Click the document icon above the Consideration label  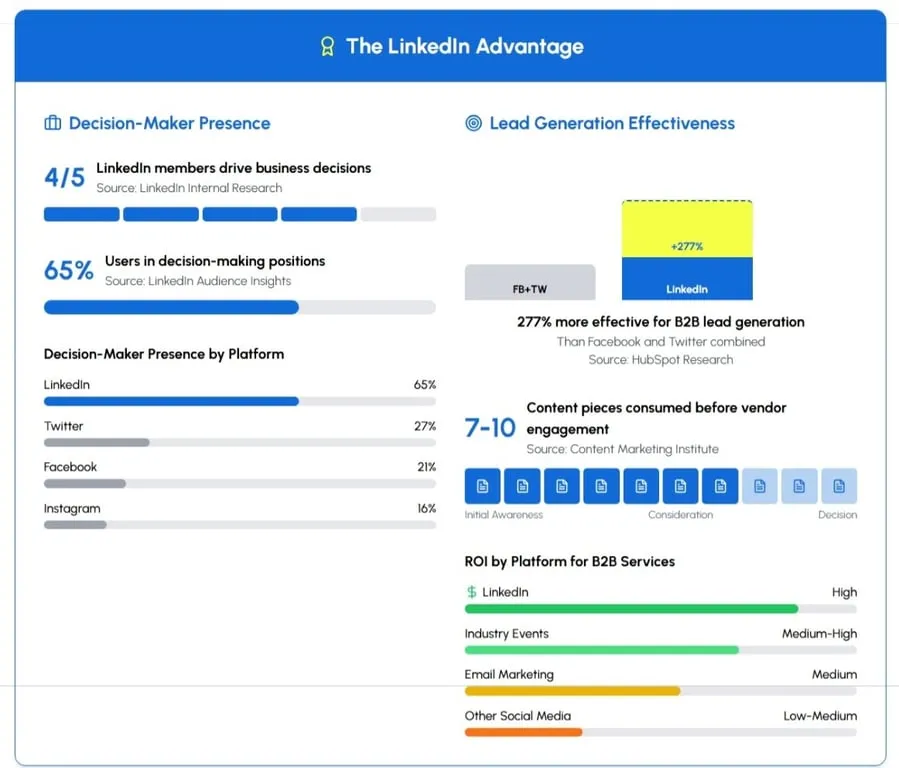[x=680, y=485]
